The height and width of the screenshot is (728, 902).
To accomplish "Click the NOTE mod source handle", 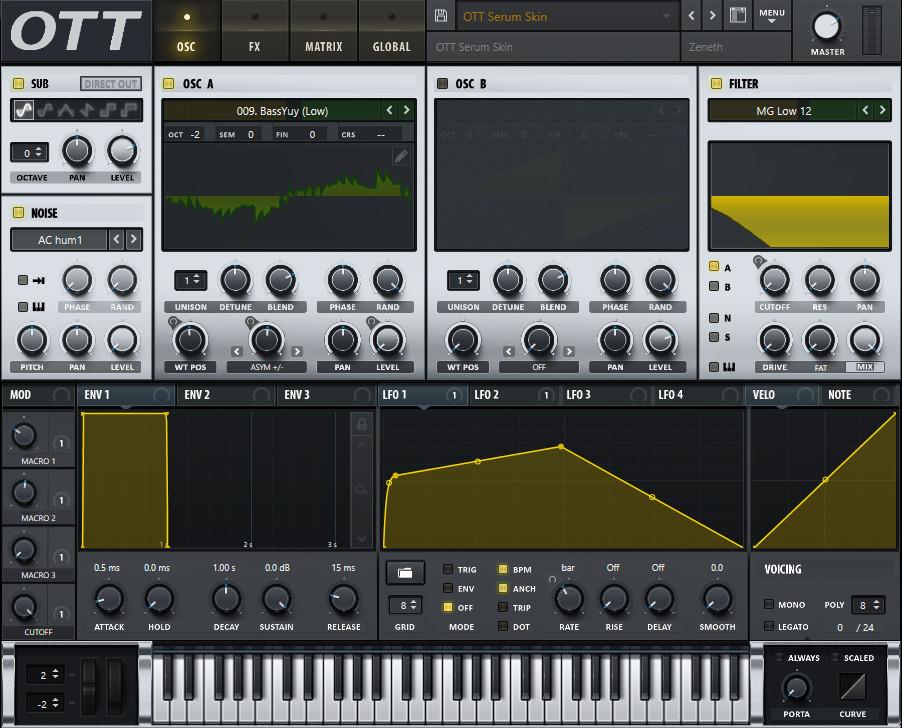I will [x=881, y=395].
